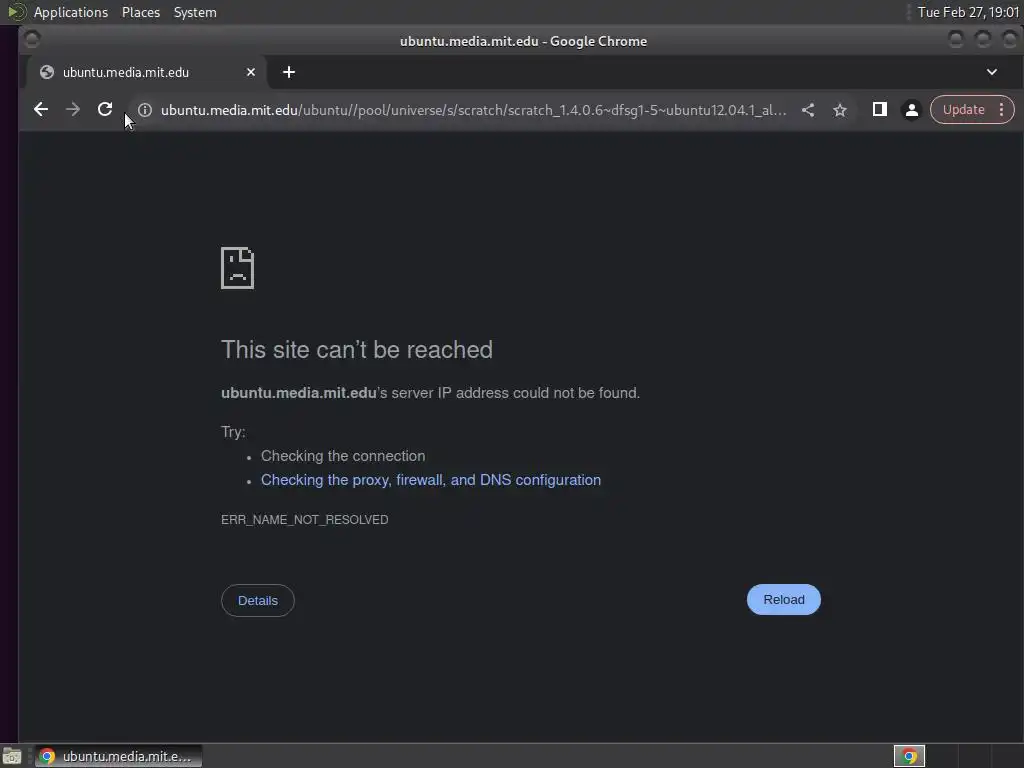Click the ERR_NAME_NOT_RESOLVED error code text
Image resolution: width=1024 pixels, height=768 pixels.
click(x=304, y=520)
